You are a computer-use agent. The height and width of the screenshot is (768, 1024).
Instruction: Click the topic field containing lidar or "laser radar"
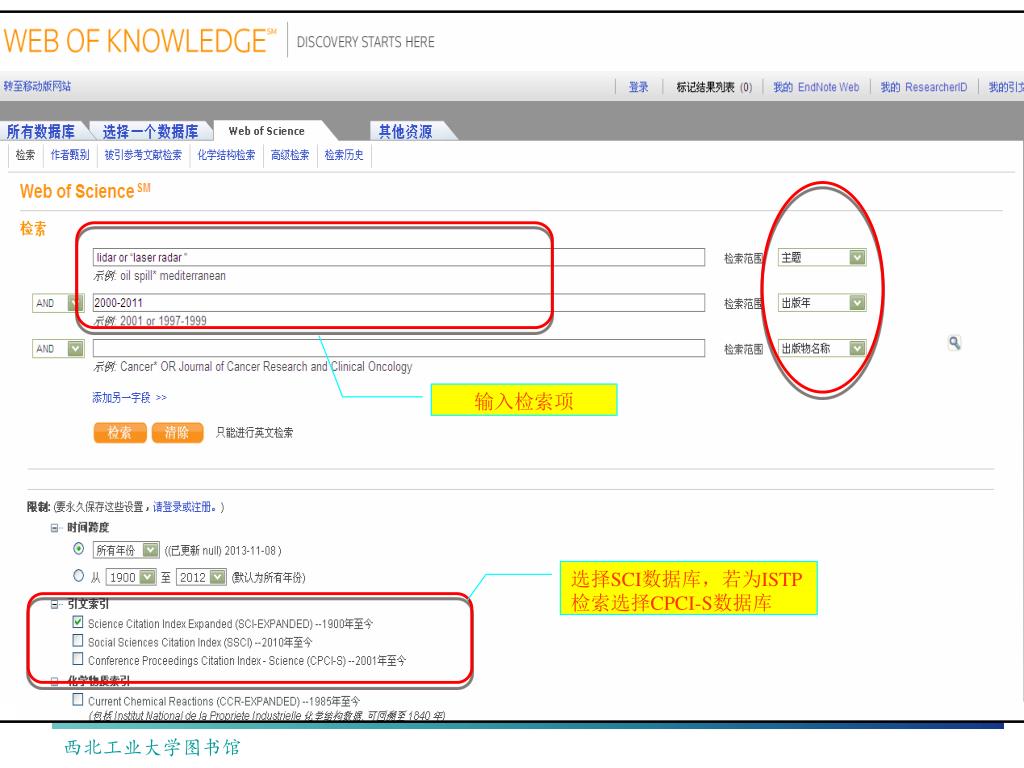398,257
